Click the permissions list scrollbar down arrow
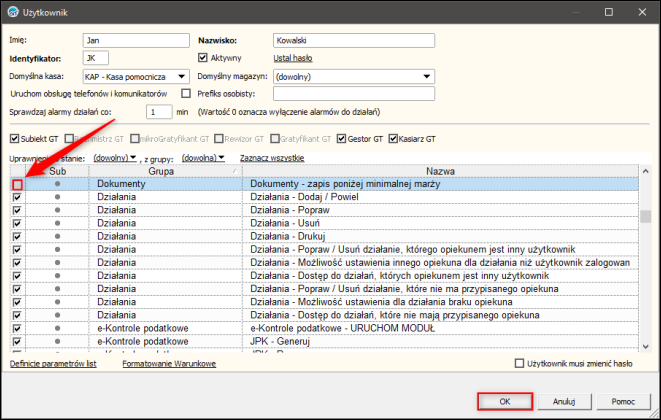The width and height of the screenshot is (661, 420). pos(645,347)
